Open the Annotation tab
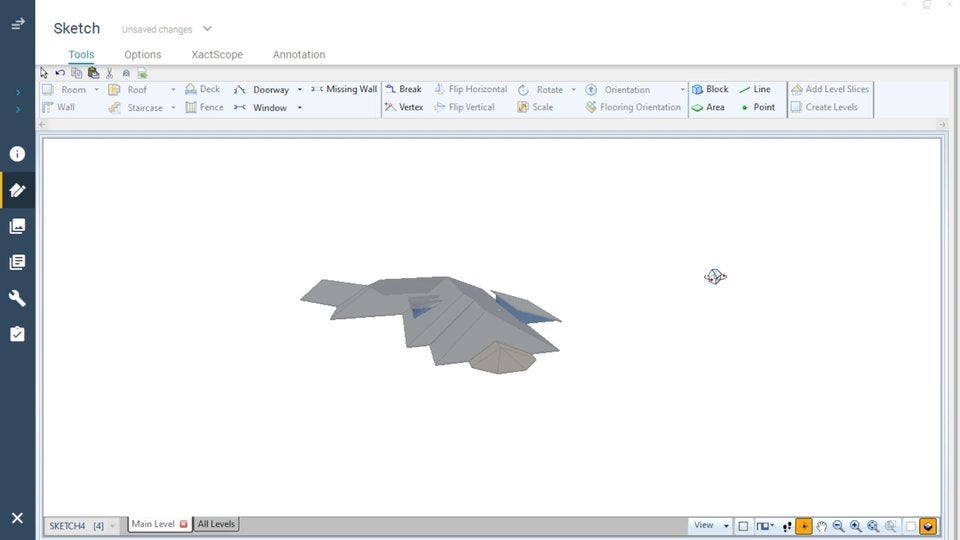Image resolution: width=960 pixels, height=540 pixels. coord(298,55)
